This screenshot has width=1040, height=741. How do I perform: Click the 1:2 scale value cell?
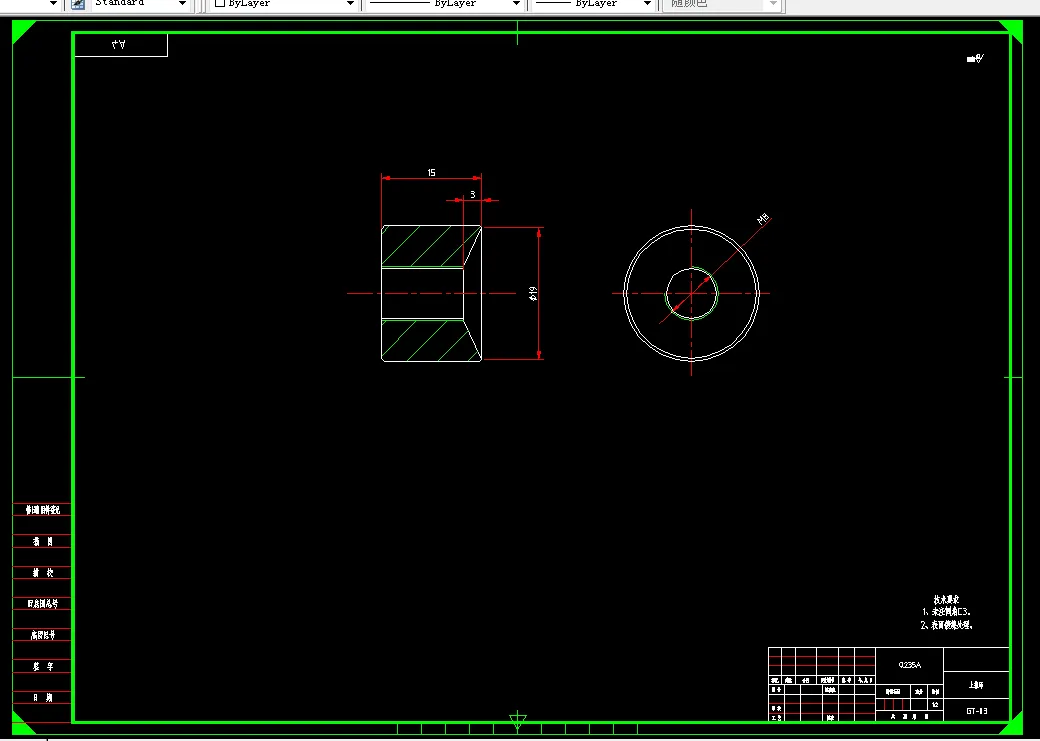935,705
